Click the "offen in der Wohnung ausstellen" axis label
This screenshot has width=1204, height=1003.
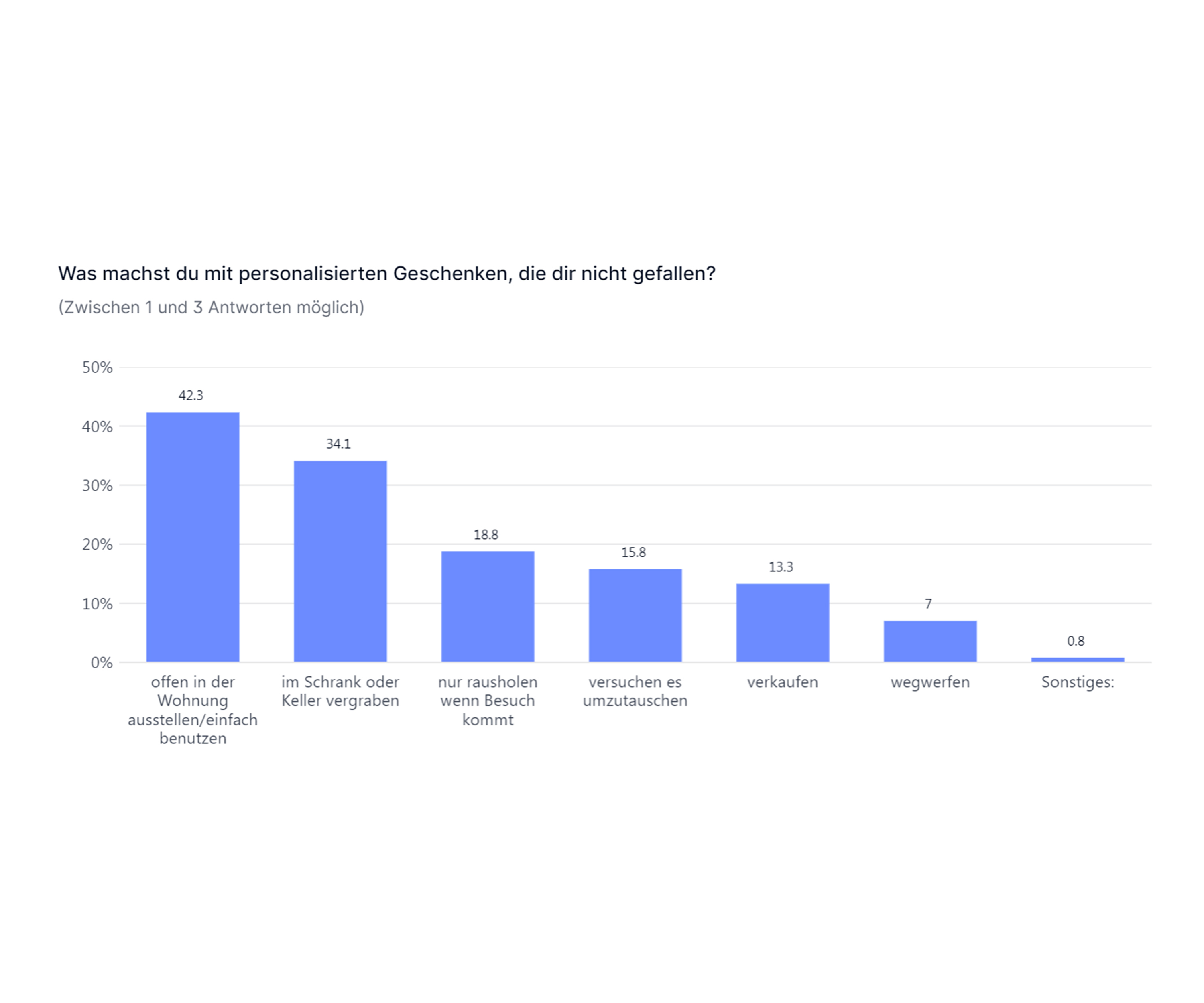pyautogui.click(x=193, y=710)
